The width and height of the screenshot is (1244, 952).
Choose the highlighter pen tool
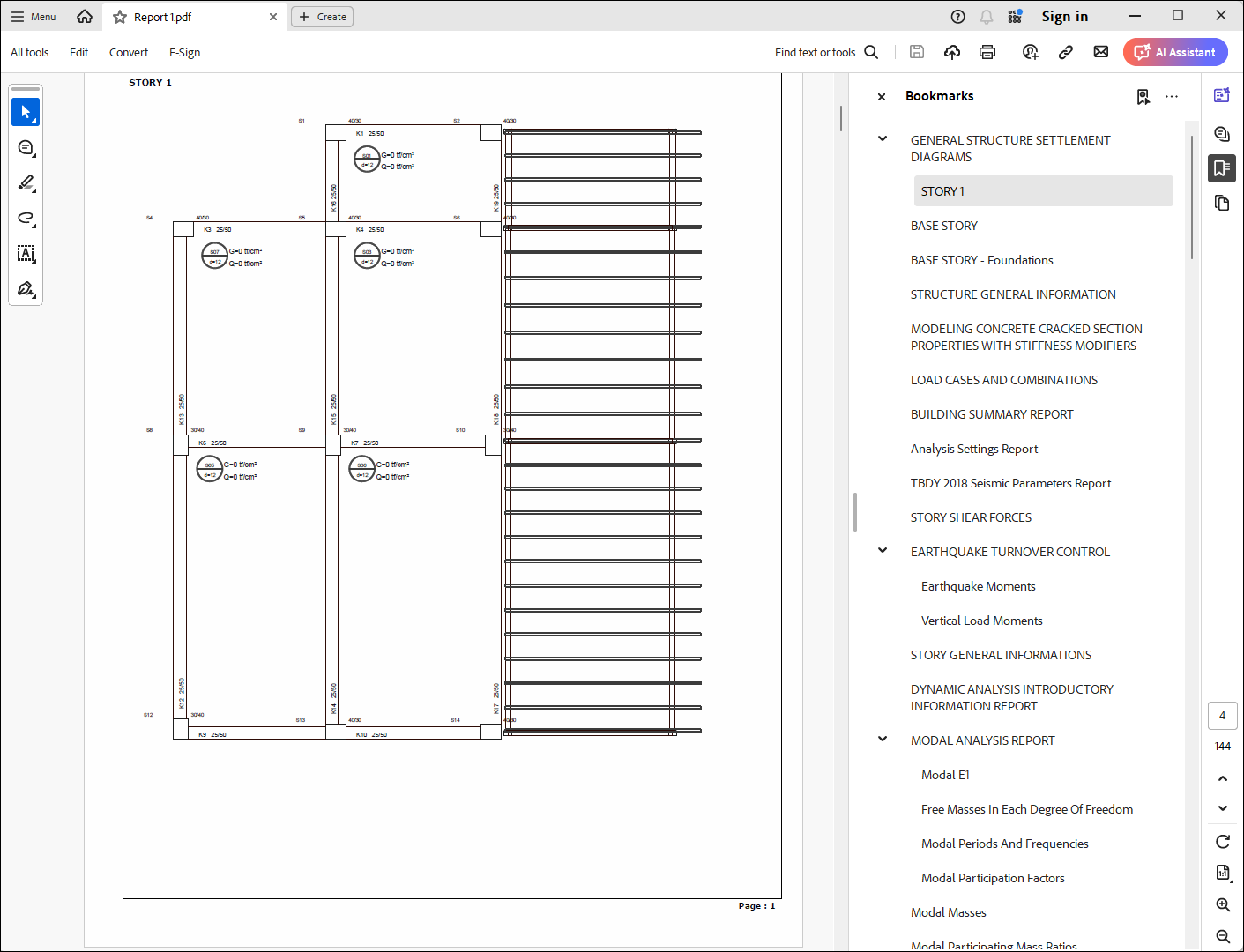(x=26, y=183)
